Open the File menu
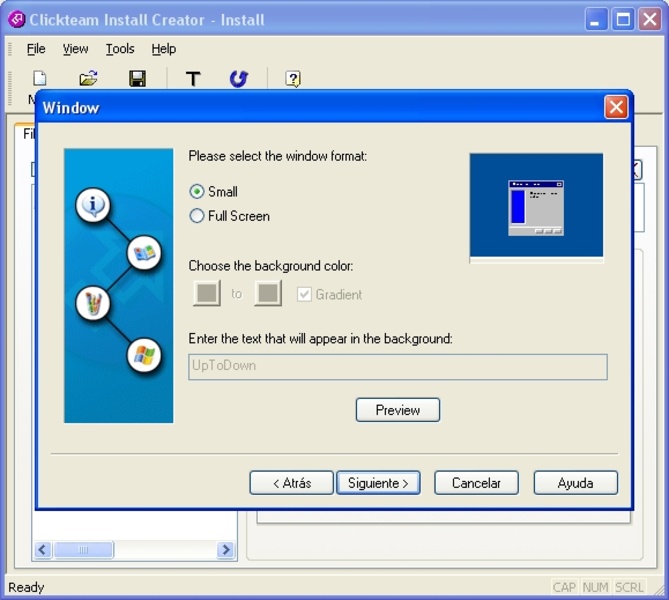 36,49
